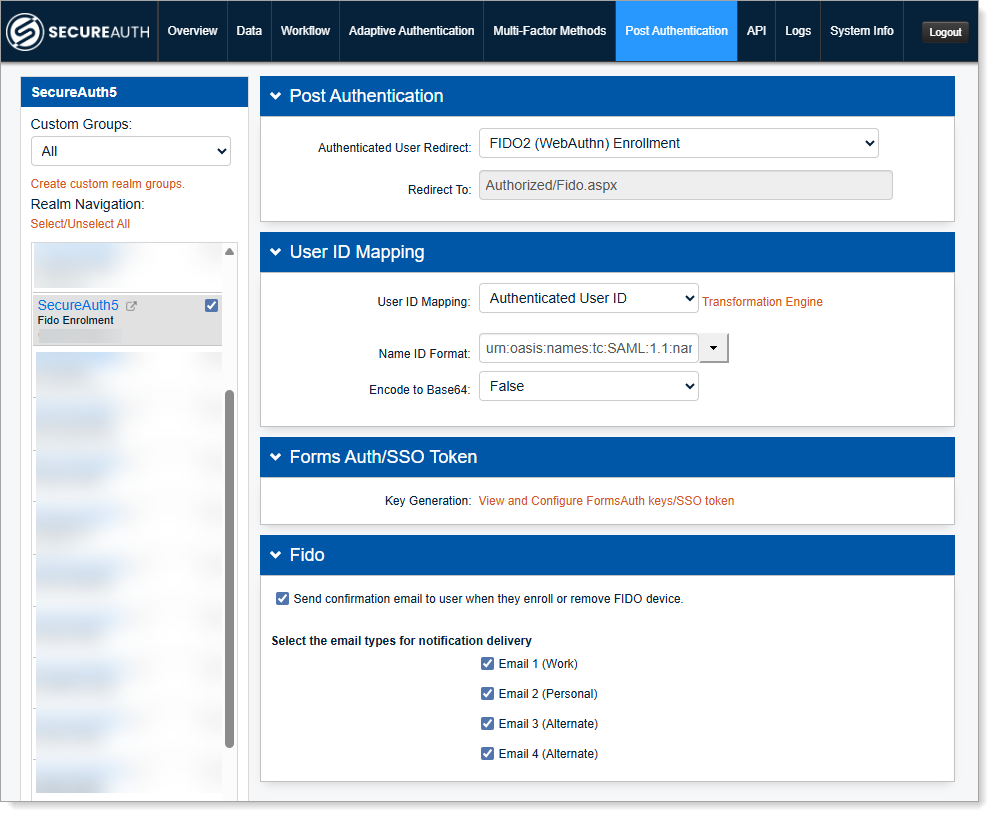Uncheck the SecureAuth5 realm checkbox
Screen dimensions: 994x817
tap(211, 306)
